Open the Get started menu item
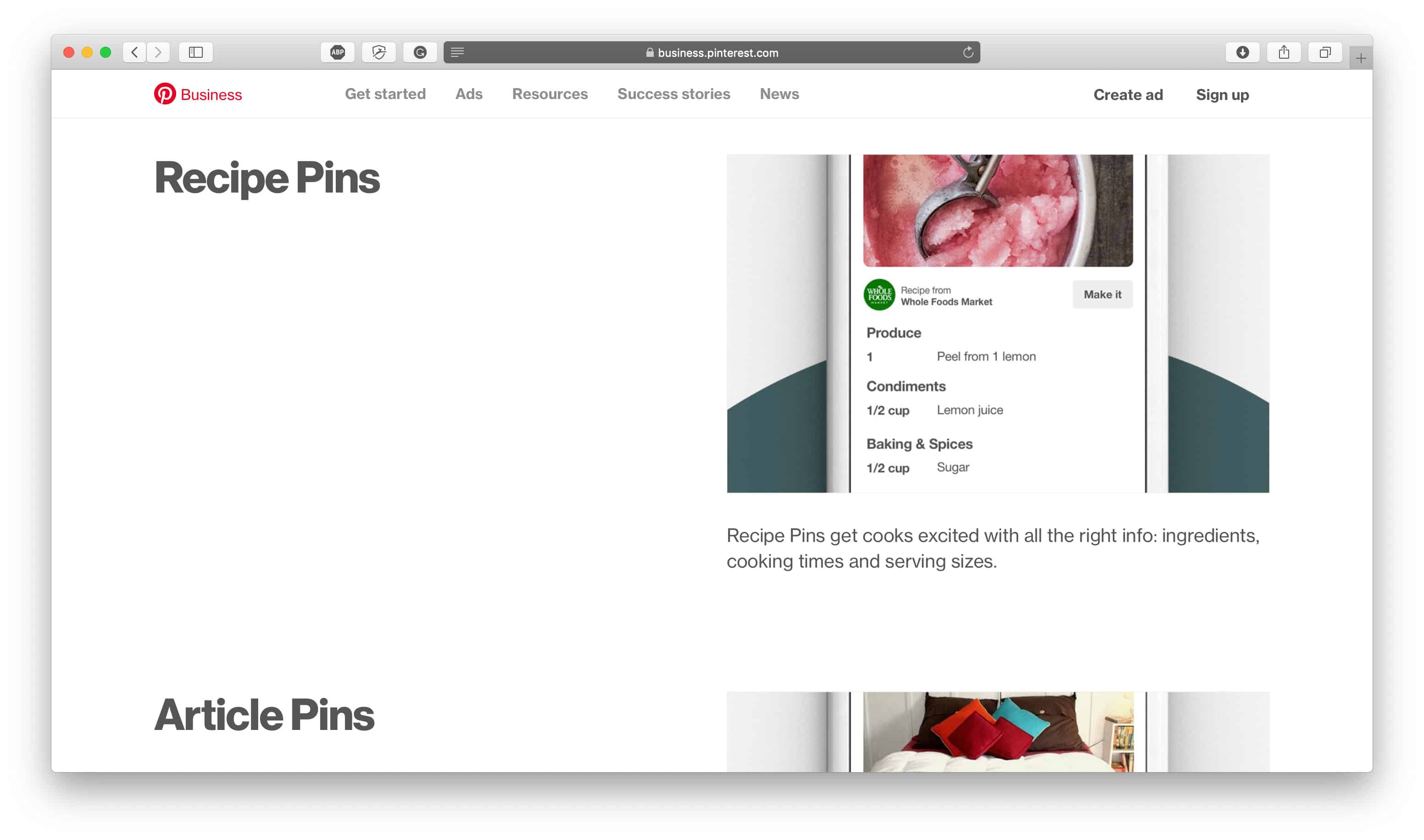The width and height of the screenshot is (1424, 840). click(x=385, y=94)
